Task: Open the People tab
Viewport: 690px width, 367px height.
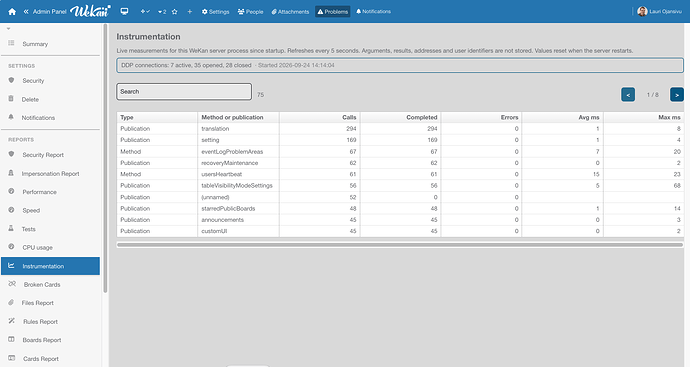Action: pyautogui.click(x=250, y=12)
